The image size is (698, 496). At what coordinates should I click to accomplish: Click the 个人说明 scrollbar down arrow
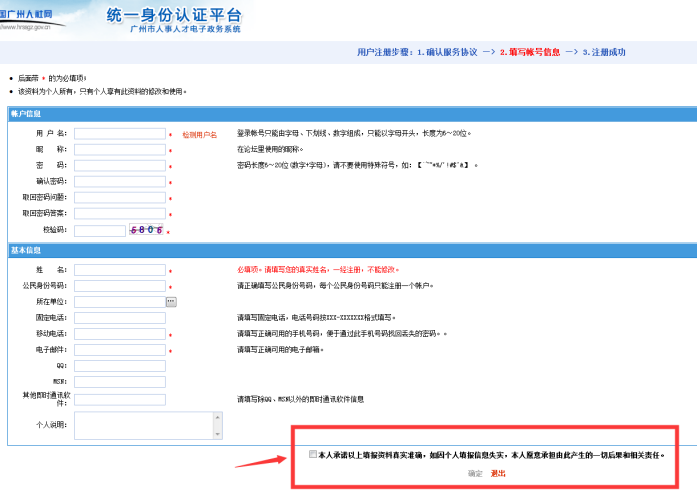[218, 434]
